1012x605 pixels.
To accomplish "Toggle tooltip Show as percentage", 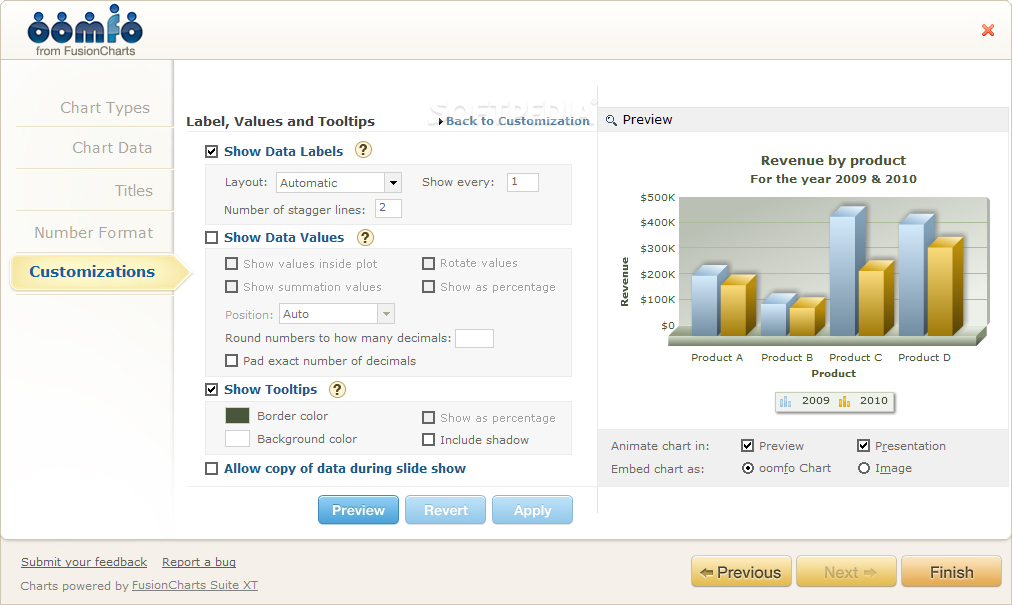I will (x=428, y=418).
